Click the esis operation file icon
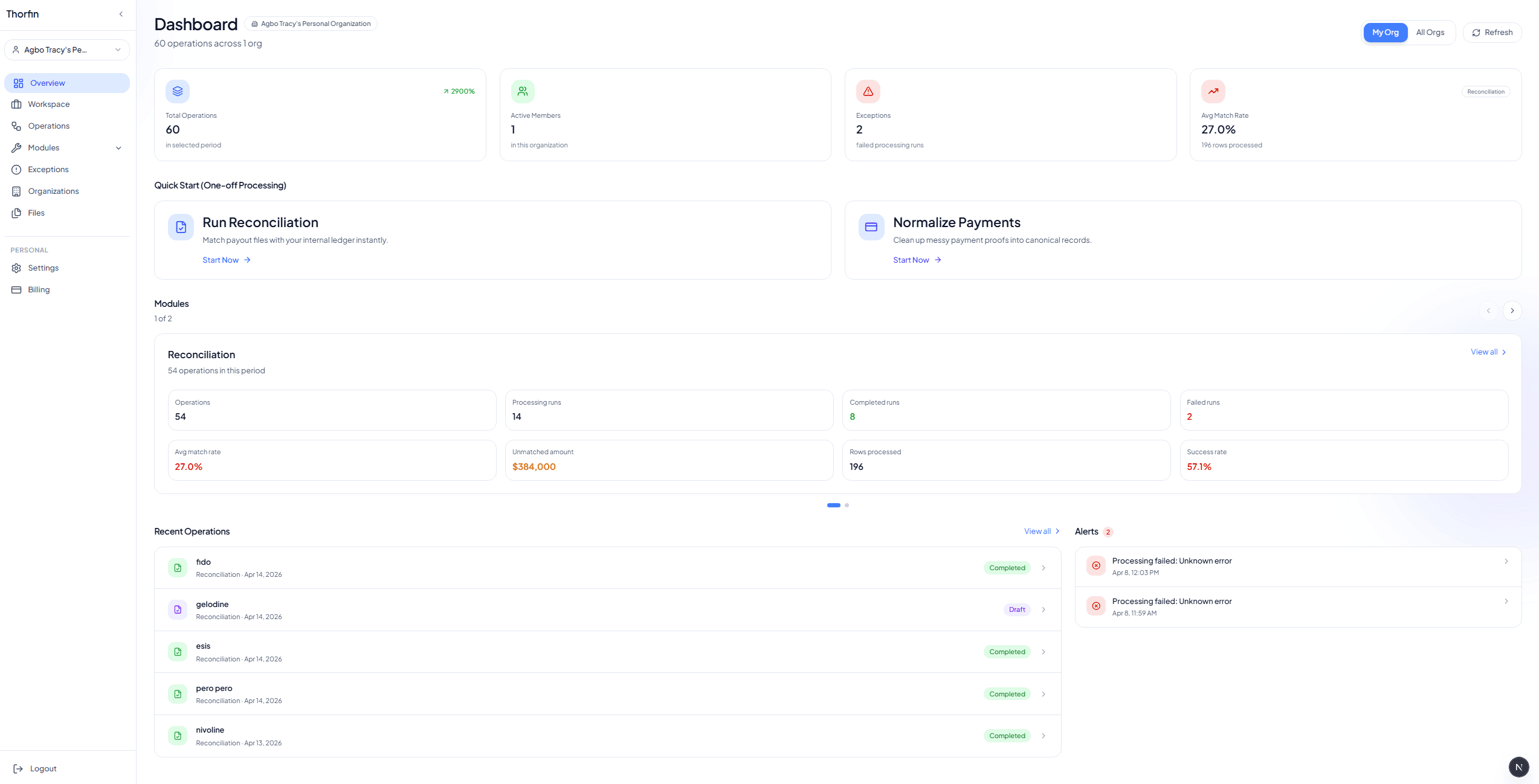Viewport: 1539px width, 784px height. click(178, 652)
